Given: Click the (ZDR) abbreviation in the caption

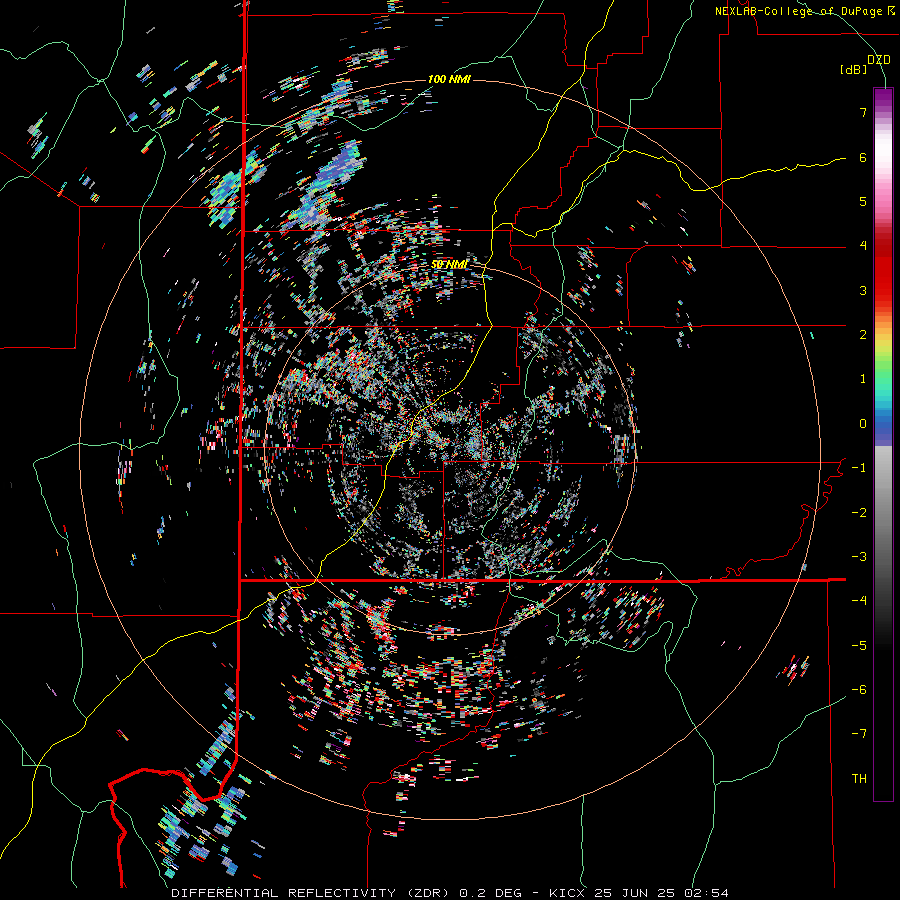Looking at the screenshot, I should 430,893.
